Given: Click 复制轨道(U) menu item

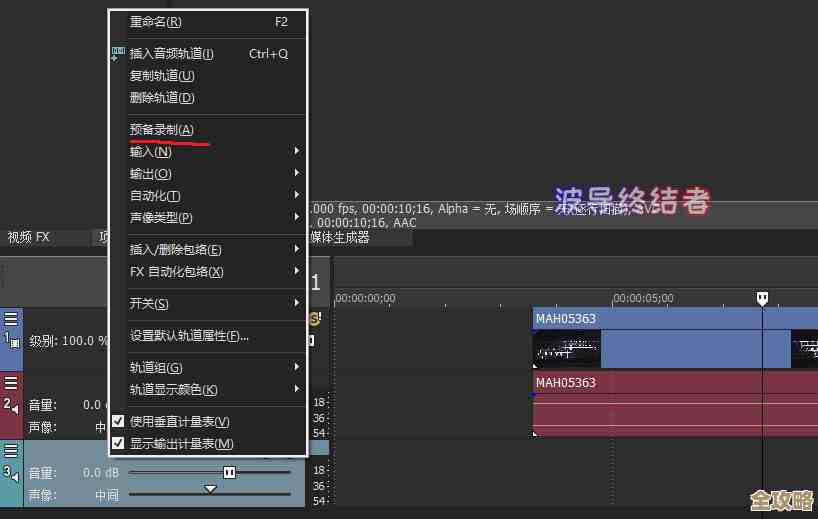Looking at the screenshot, I should pos(208,76).
